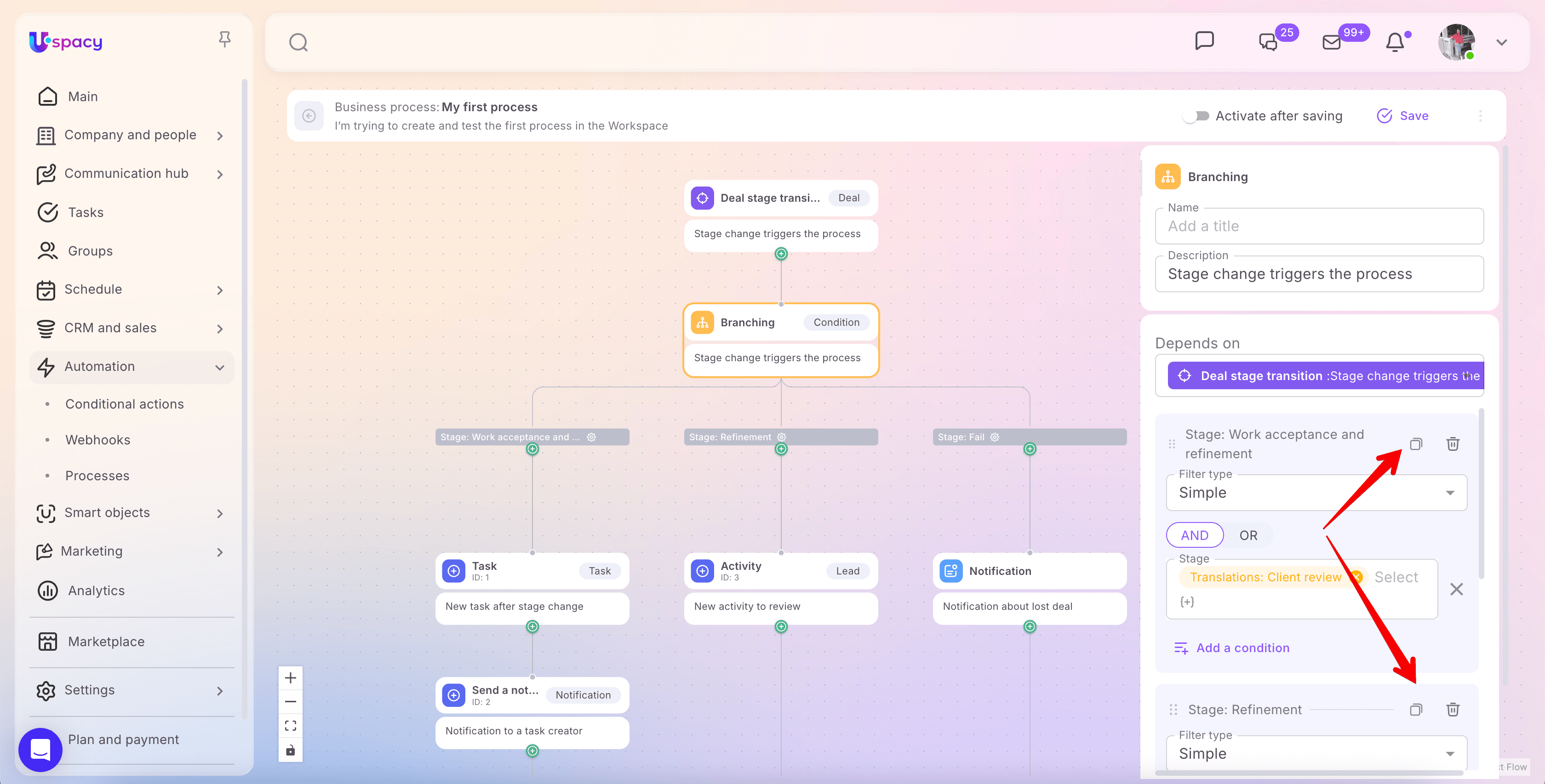Remove the Stage condition row
This screenshot has width=1545, height=784.
(x=1456, y=589)
